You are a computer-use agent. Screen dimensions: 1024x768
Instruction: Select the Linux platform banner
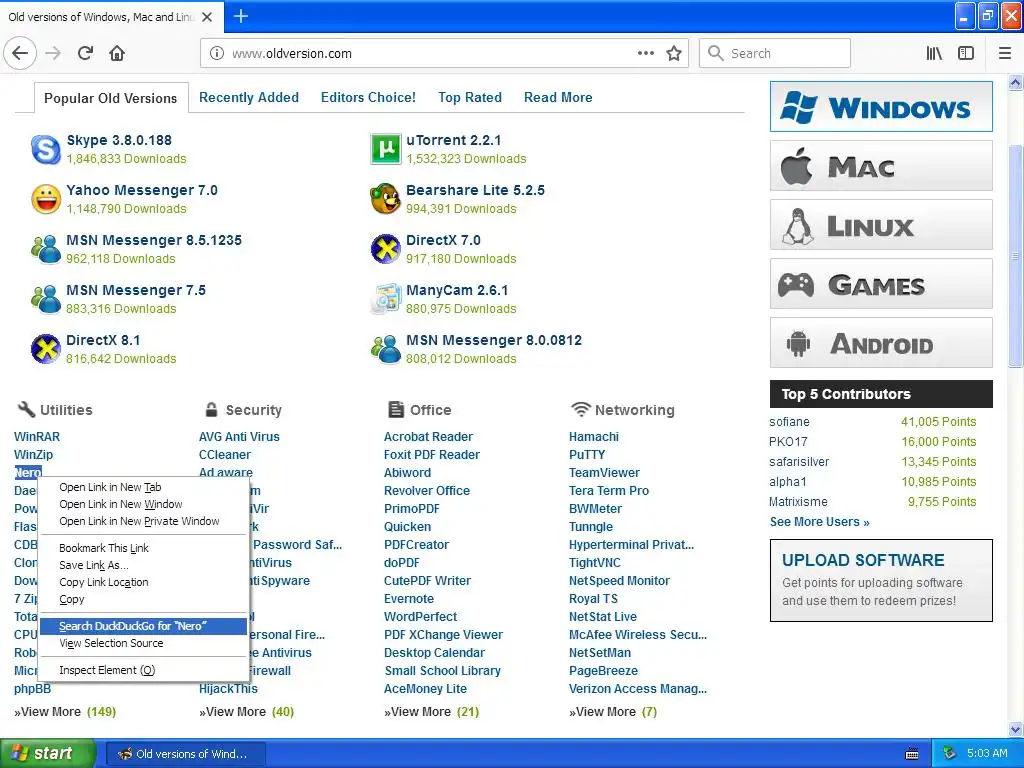tap(881, 225)
